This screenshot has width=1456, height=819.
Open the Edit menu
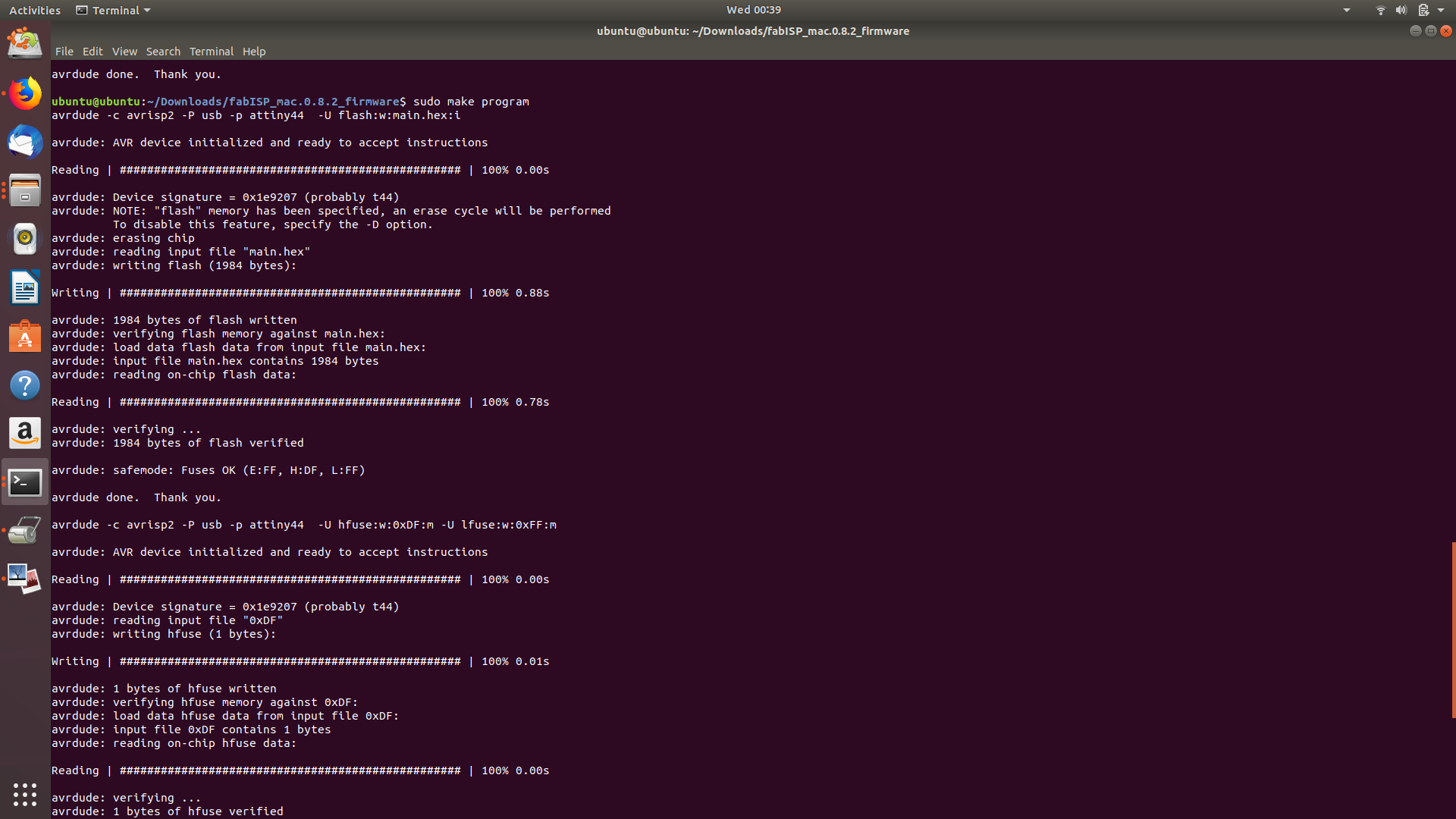point(93,52)
